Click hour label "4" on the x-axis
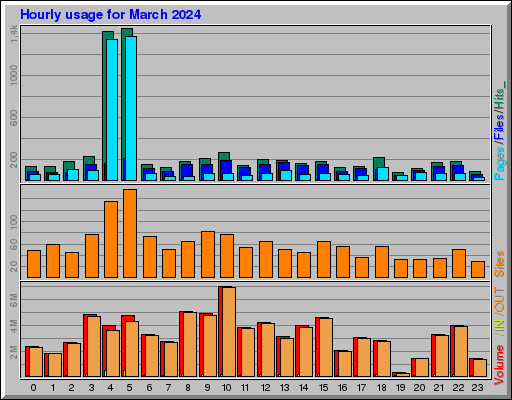Image resolution: width=512 pixels, height=400 pixels. (x=110, y=388)
